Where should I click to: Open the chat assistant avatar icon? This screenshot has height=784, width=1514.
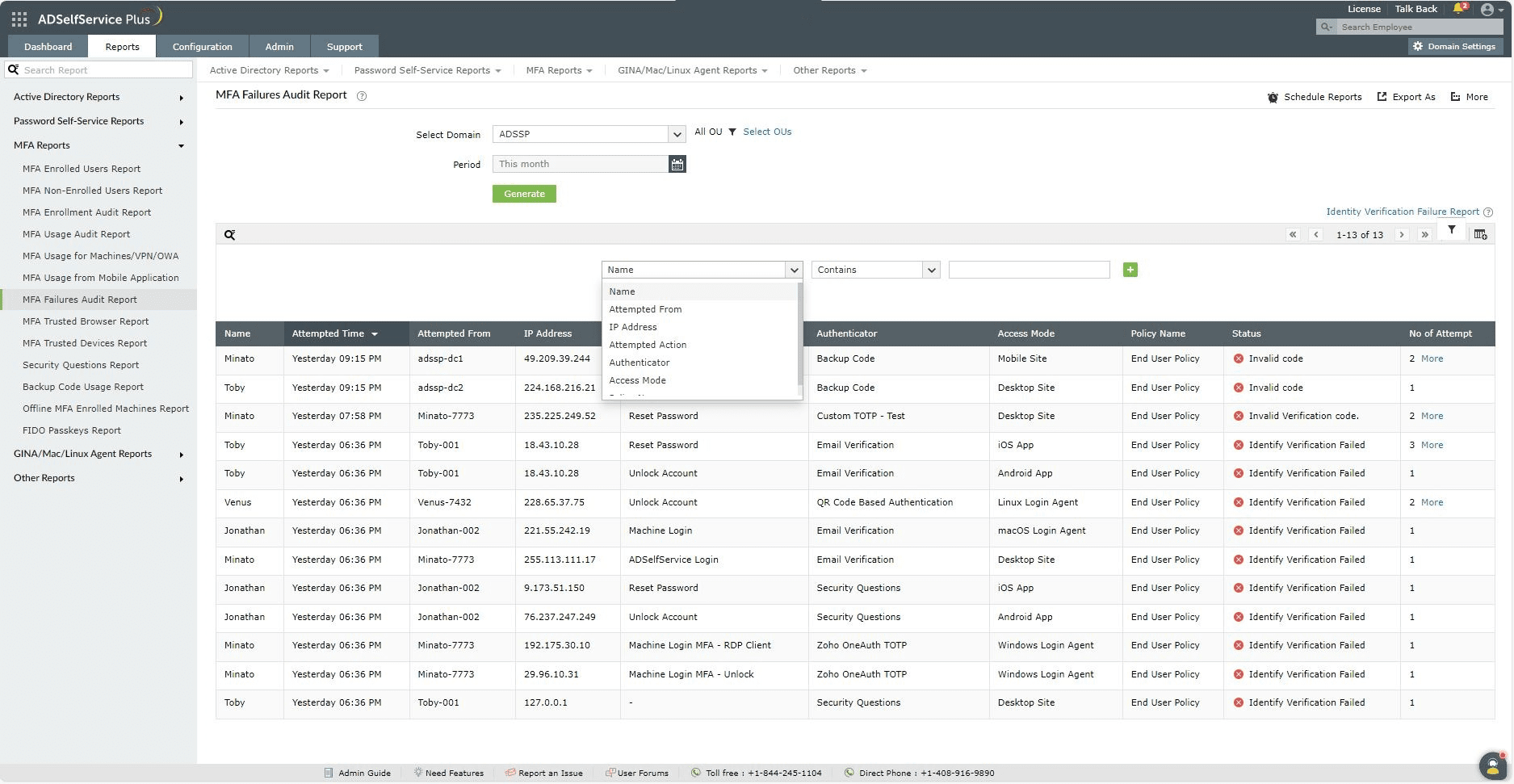(1492, 764)
